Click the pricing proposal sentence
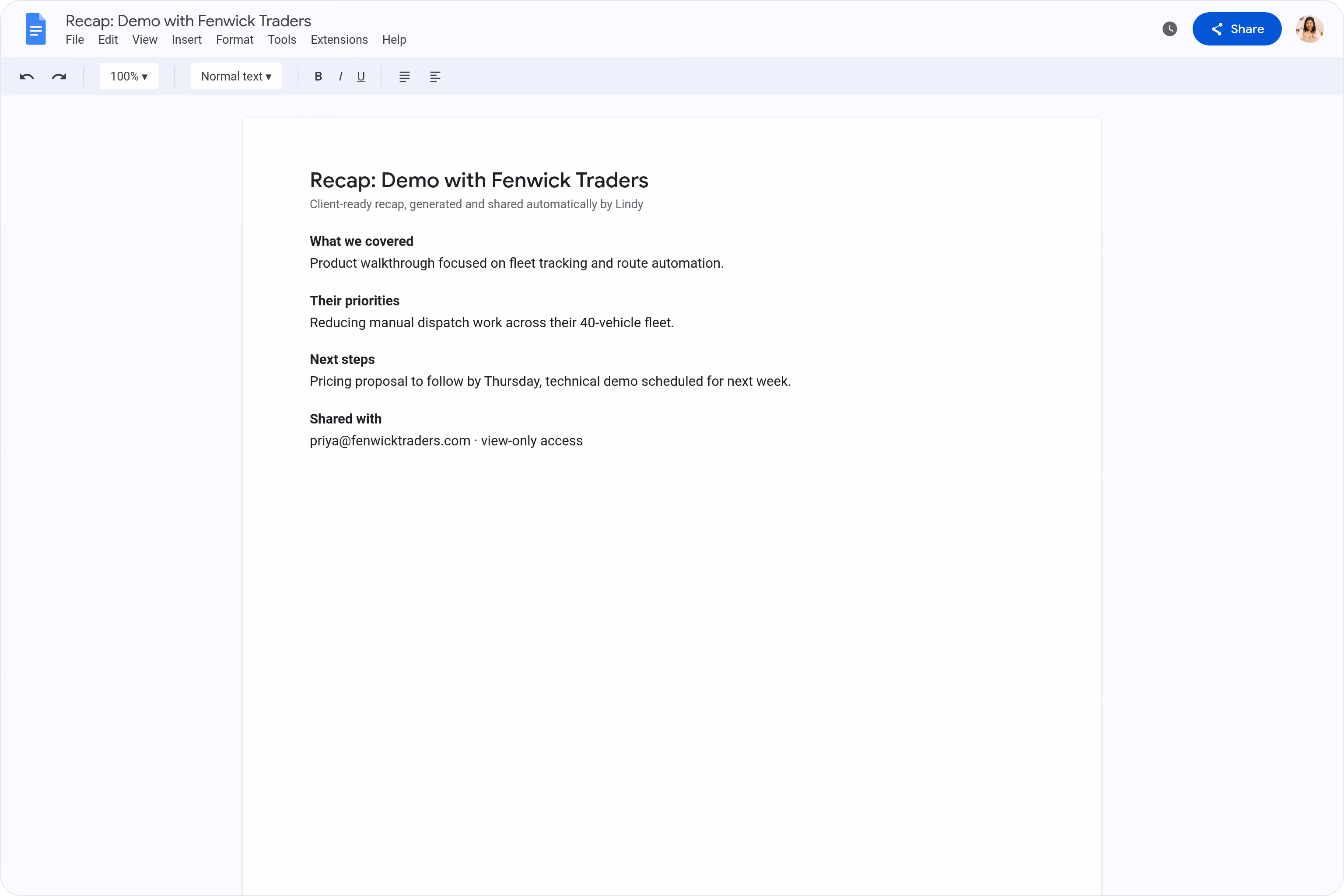Viewport: 1344px width, 896px height. [x=550, y=381]
